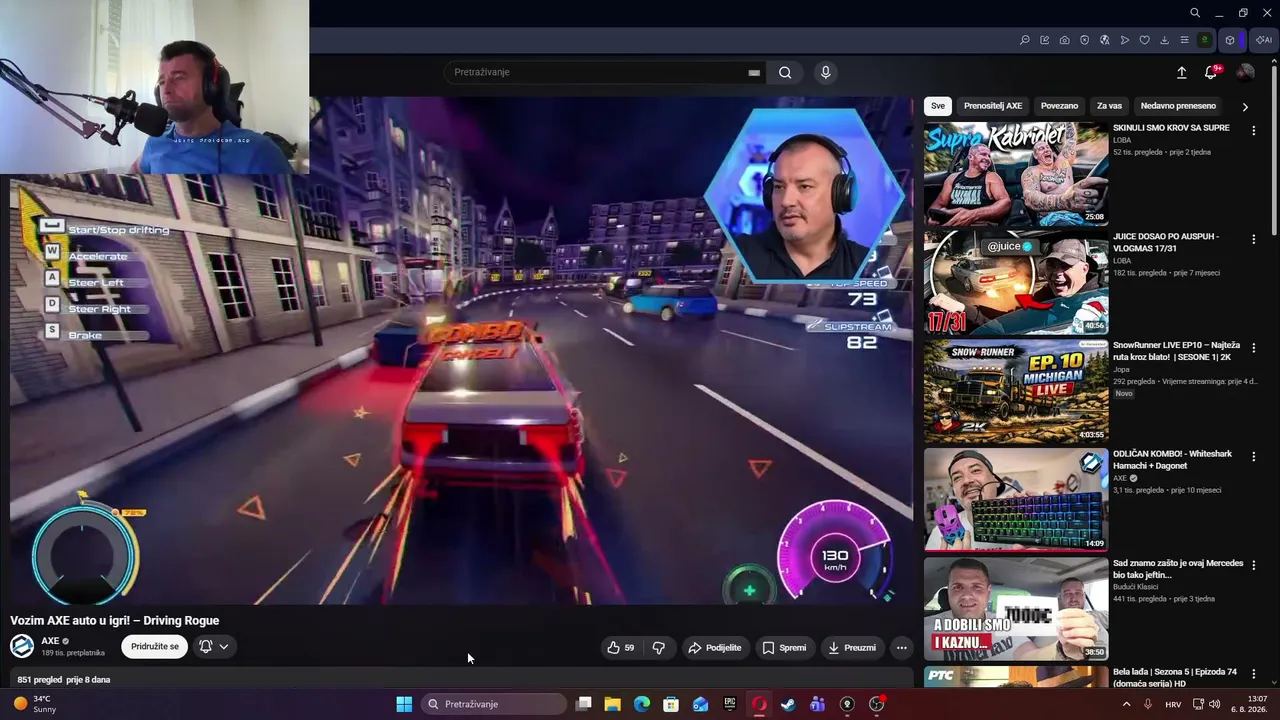Select the Nedavno preneseno filter chip
Screen dimensions: 1280x720
click(x=1178, y=106)
